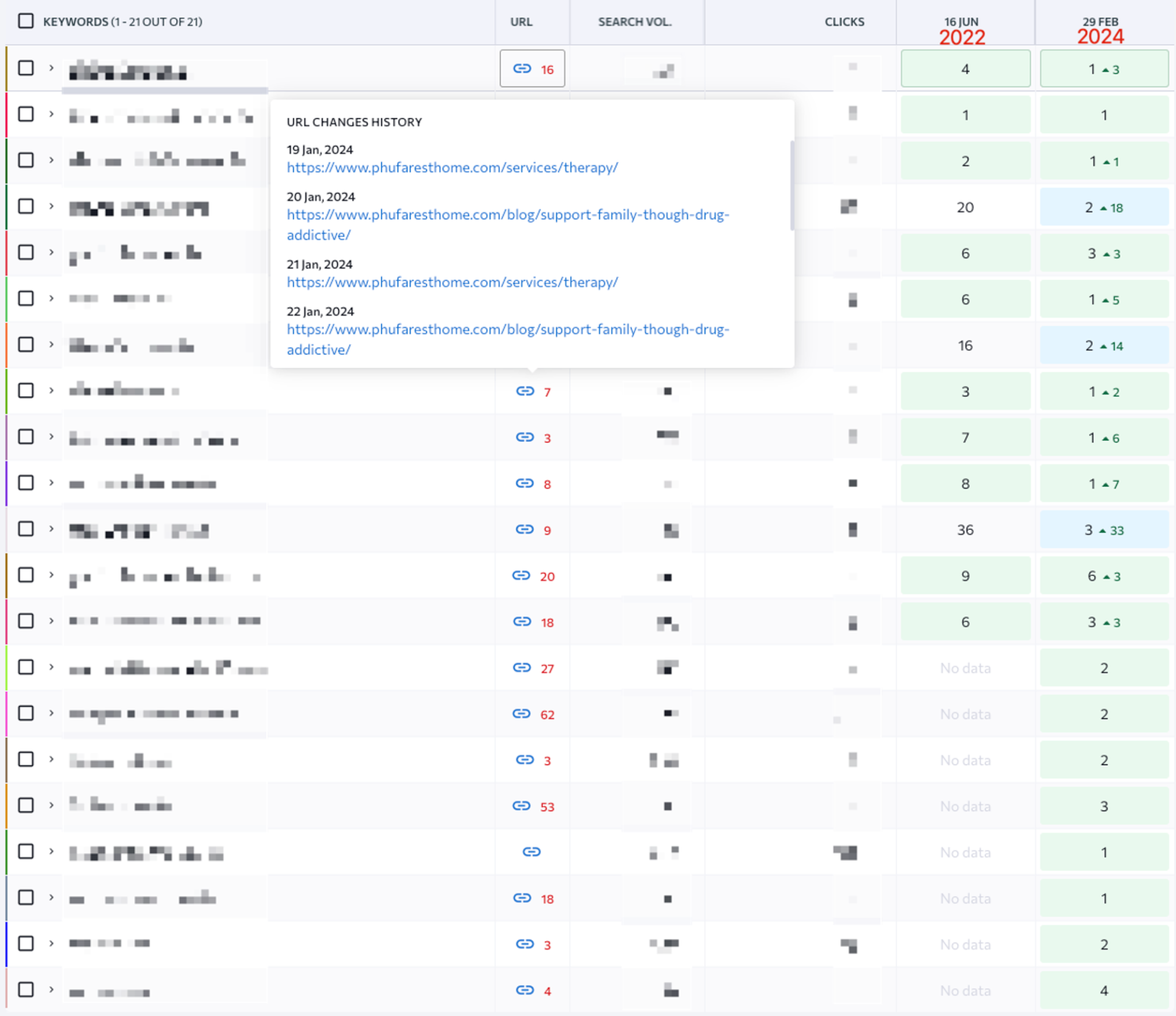This screenshot has width=1176, height=1016.
Task: Open URL history icon with 62 changes
Action: [521, 714]
